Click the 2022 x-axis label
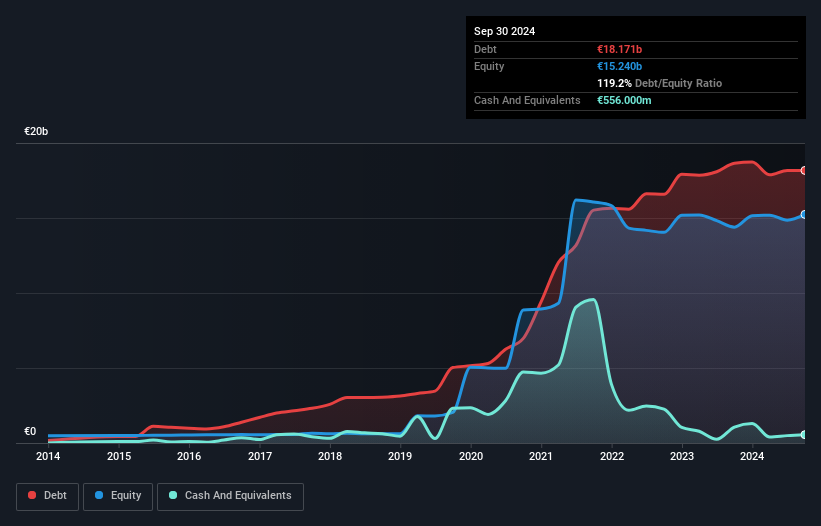This screenshot has width=821, height=526. pyautogui.click(x=612, y=456)
